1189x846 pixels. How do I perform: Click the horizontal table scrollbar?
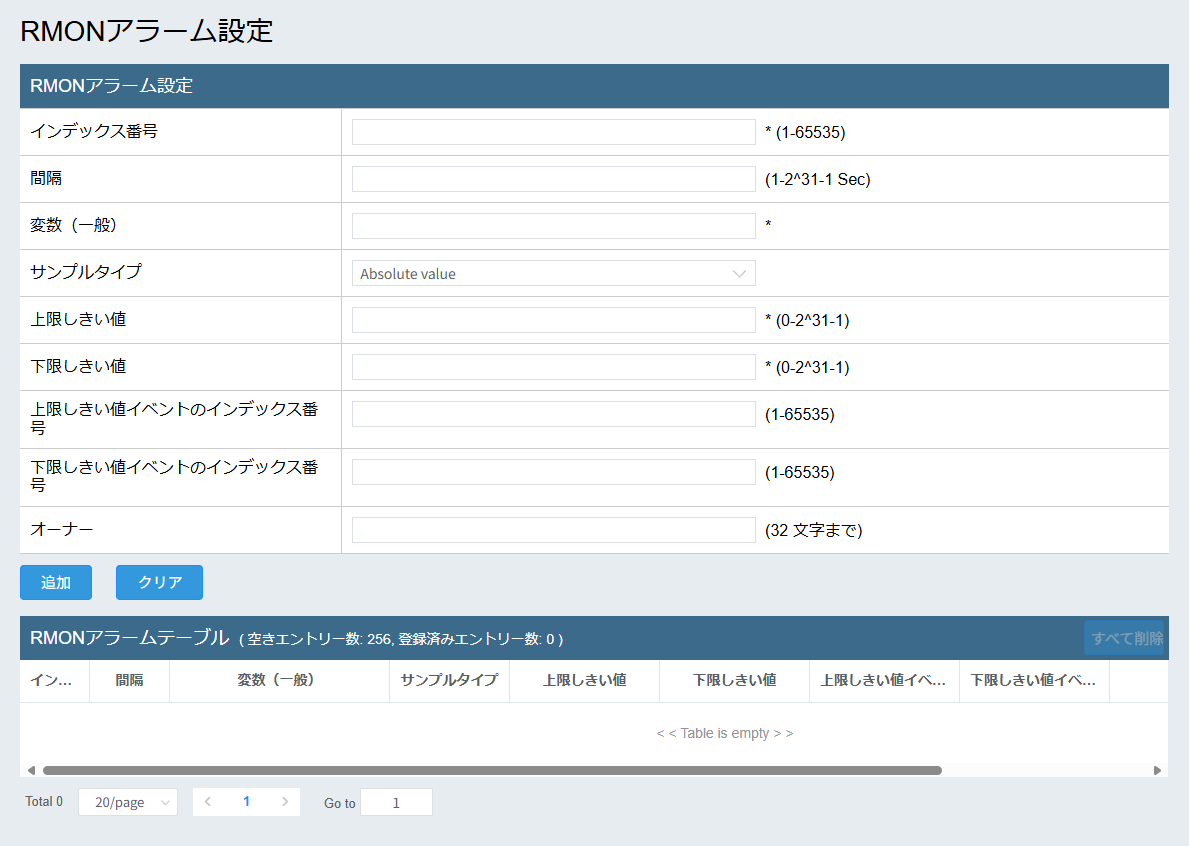pos(492,770)
